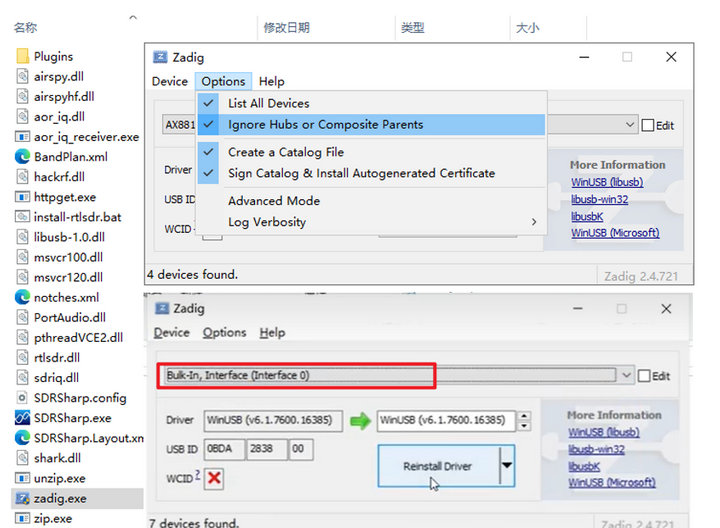
Task: Increment the target driver stepper up arrow
Action: [x=524, y=416]
